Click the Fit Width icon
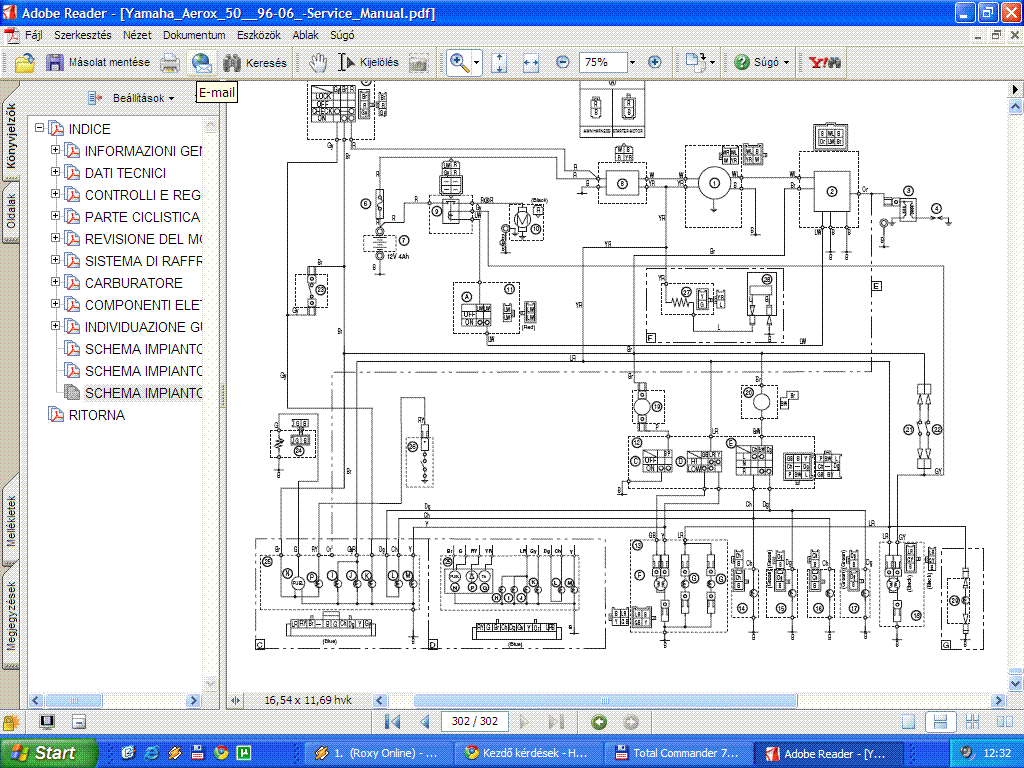1024x768 pixels. [x=530, y=62]
